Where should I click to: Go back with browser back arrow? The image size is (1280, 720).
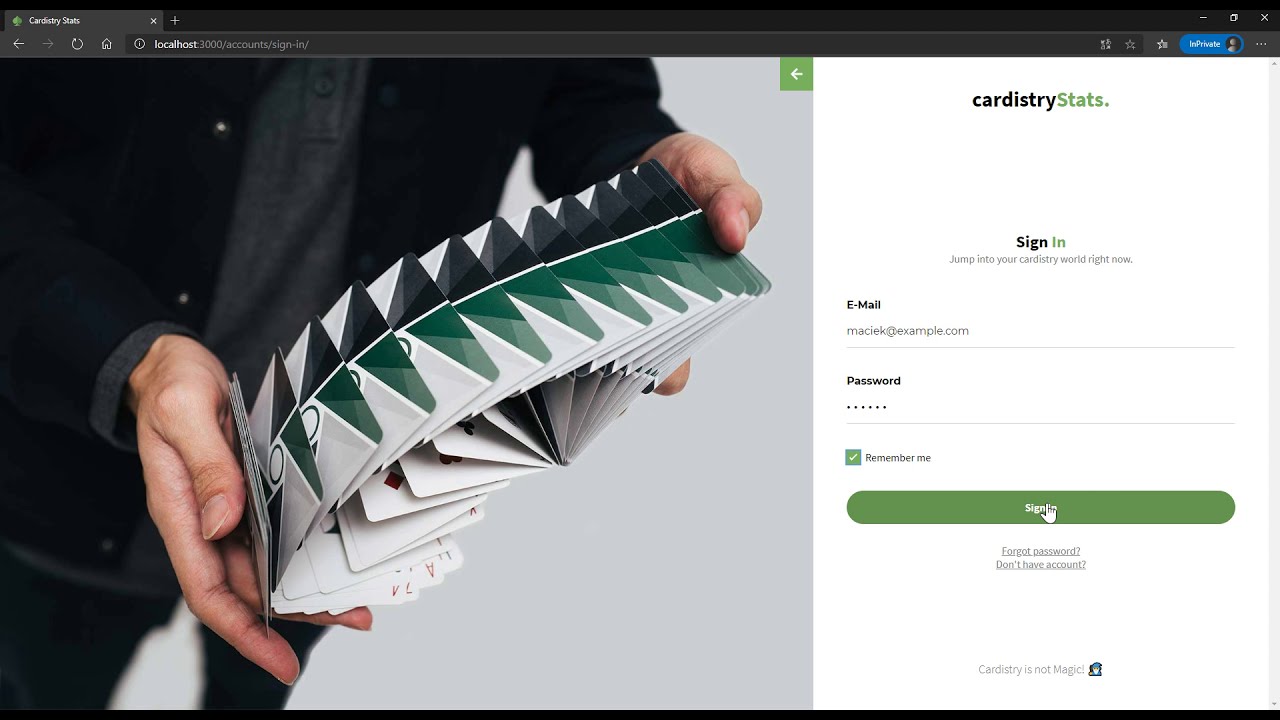(x=18, y=44)
